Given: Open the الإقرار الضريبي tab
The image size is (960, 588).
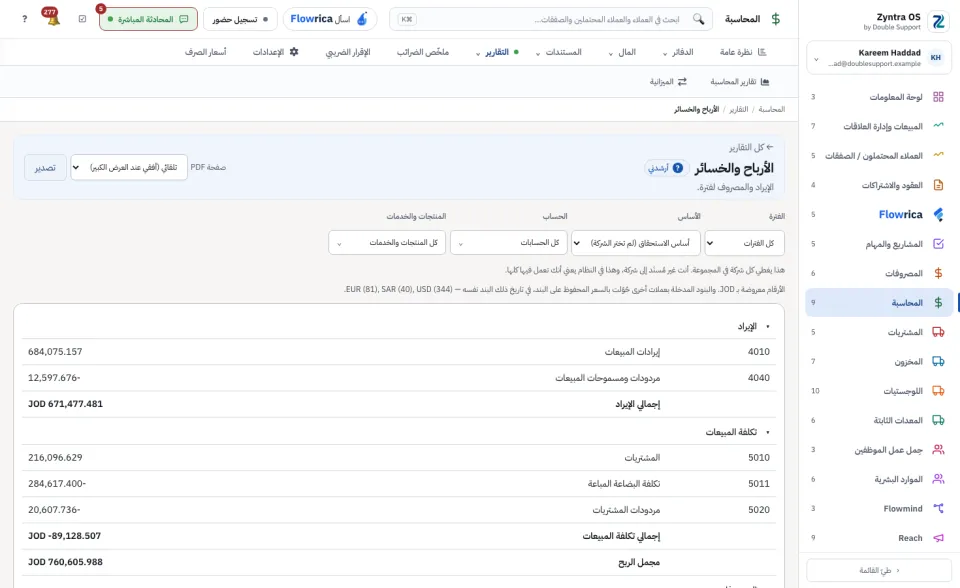Looking at the screenshot, I should [348, 52].
